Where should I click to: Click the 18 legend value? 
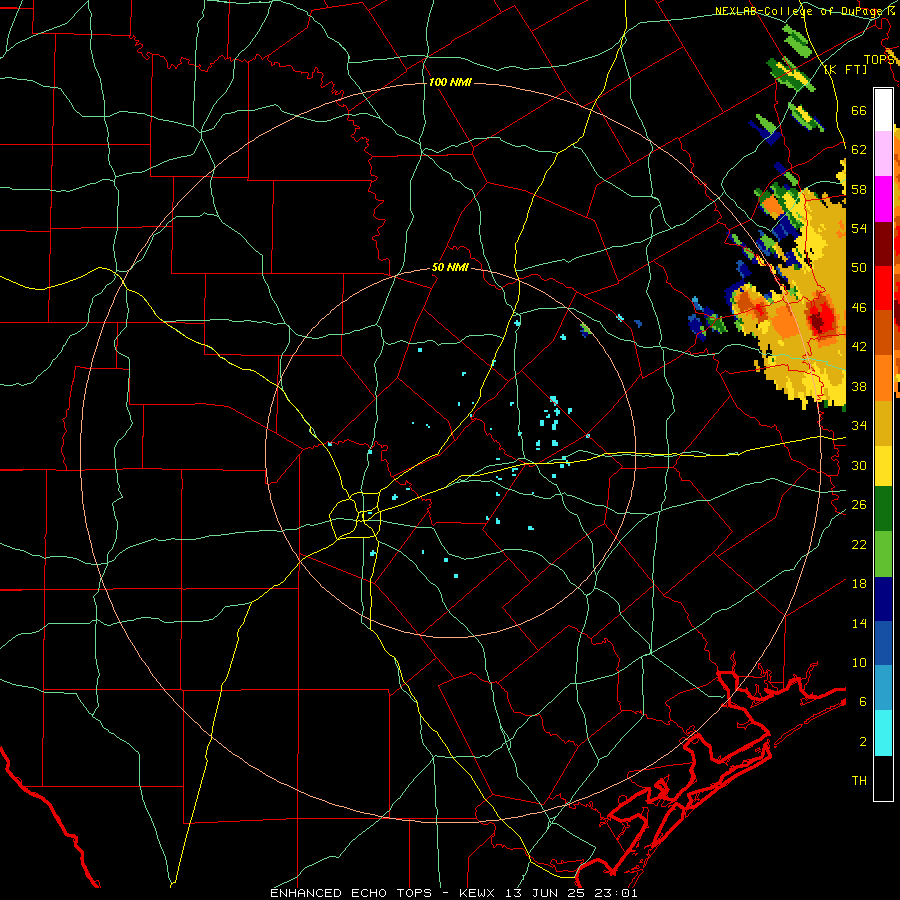pyautogui.click(x=859, y=584)
